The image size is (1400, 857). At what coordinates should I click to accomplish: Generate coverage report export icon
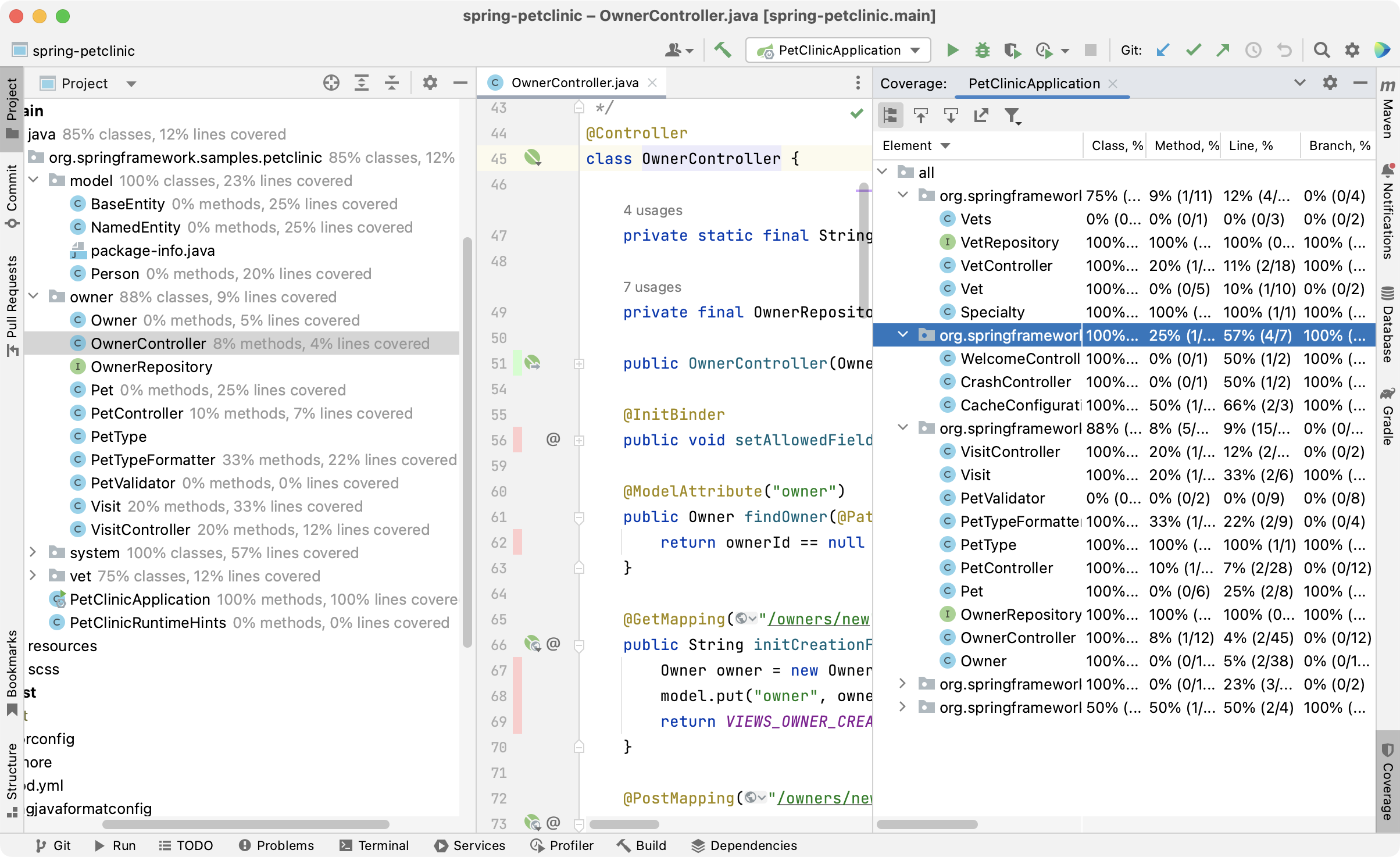[x=981, y=116]
